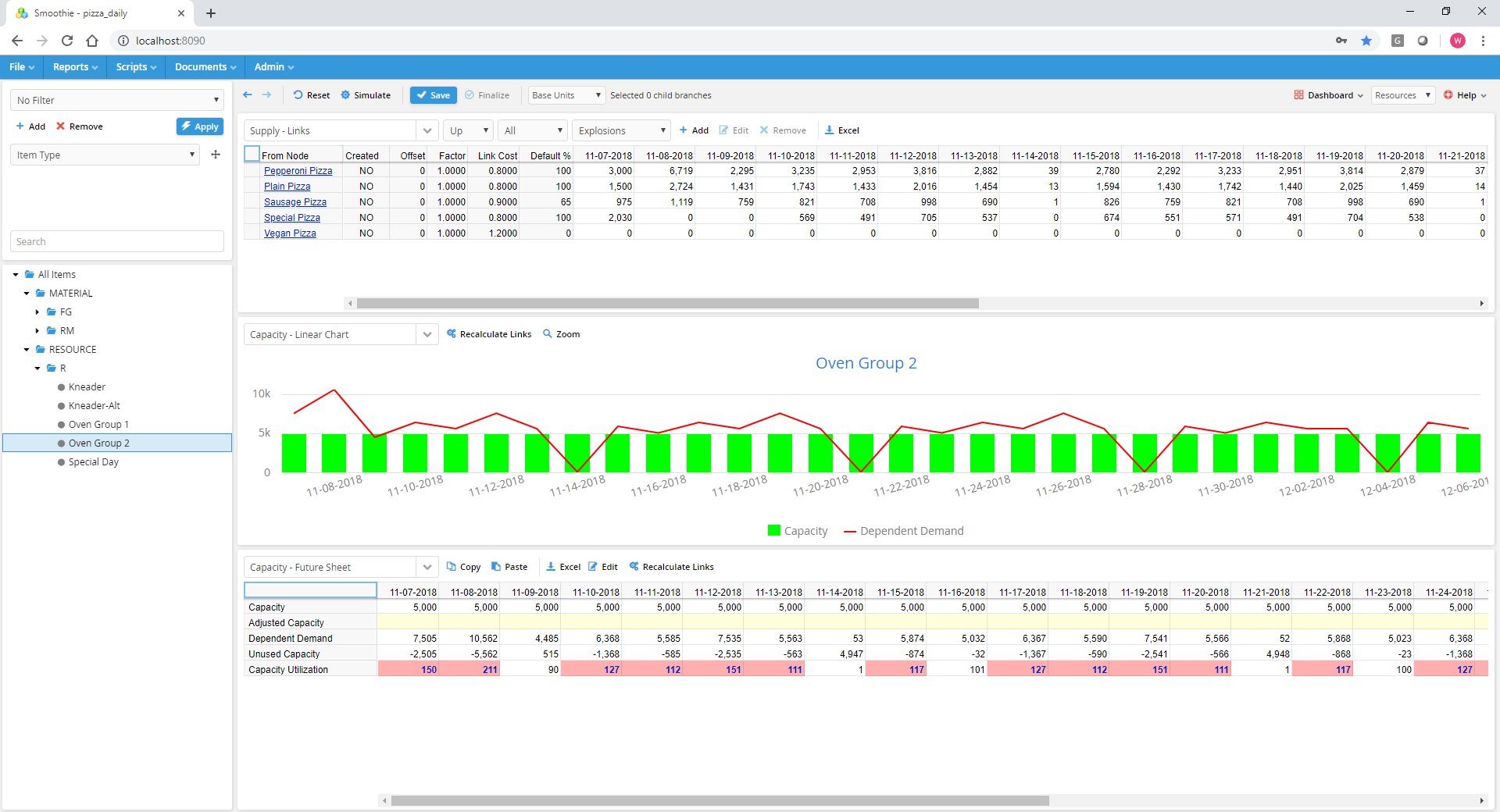The height and width of the screenshot is (812, 1500).
Task: Recalculate Links in the Future Sheet toolbar
Action: (672, 567)
